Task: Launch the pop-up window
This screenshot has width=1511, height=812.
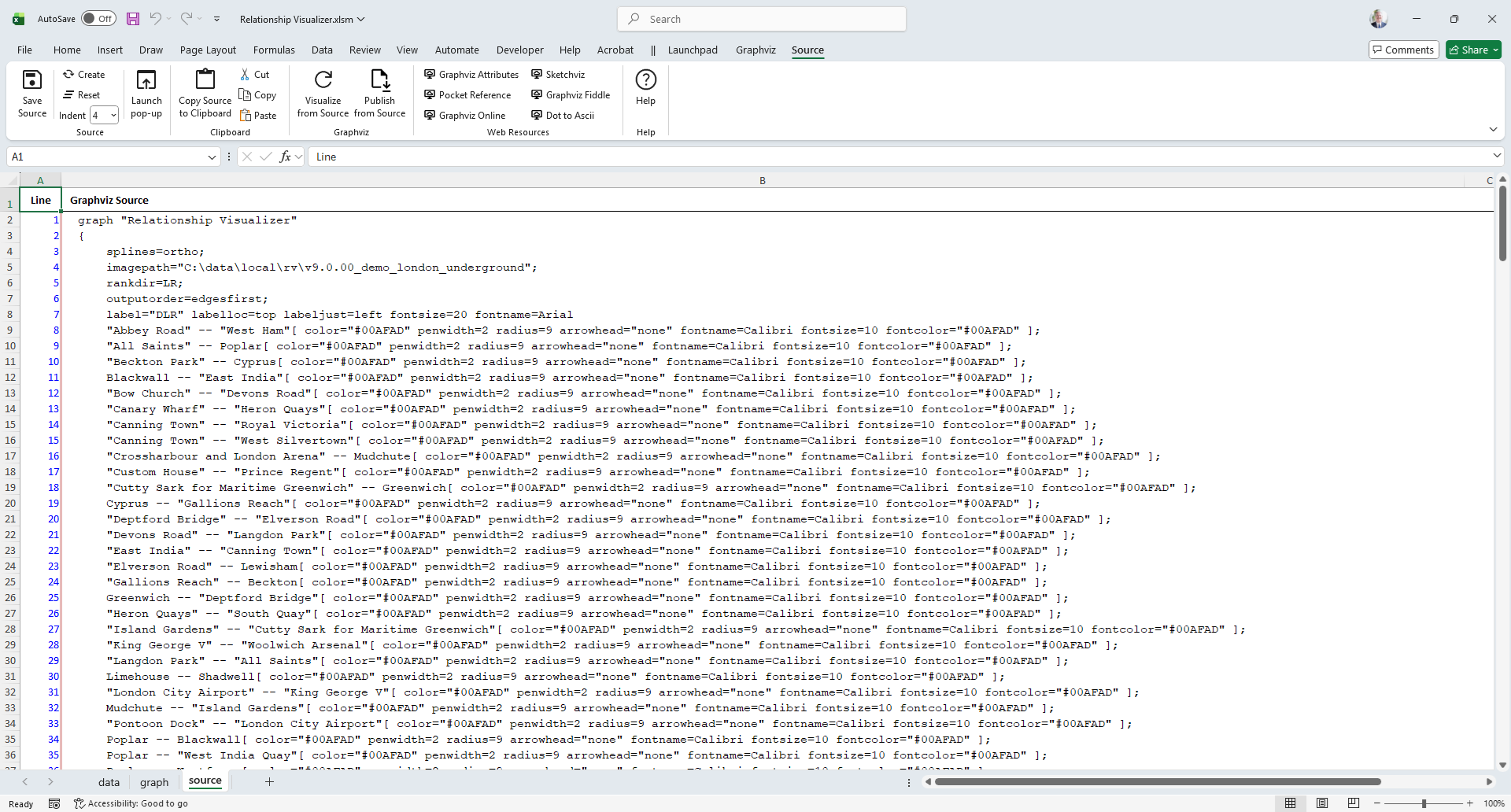Action: (x=146, y=81)
